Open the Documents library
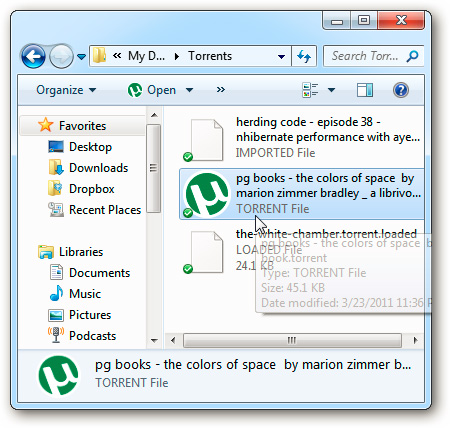This screenshot has width=450, height=428. click(x=99, y=273)
